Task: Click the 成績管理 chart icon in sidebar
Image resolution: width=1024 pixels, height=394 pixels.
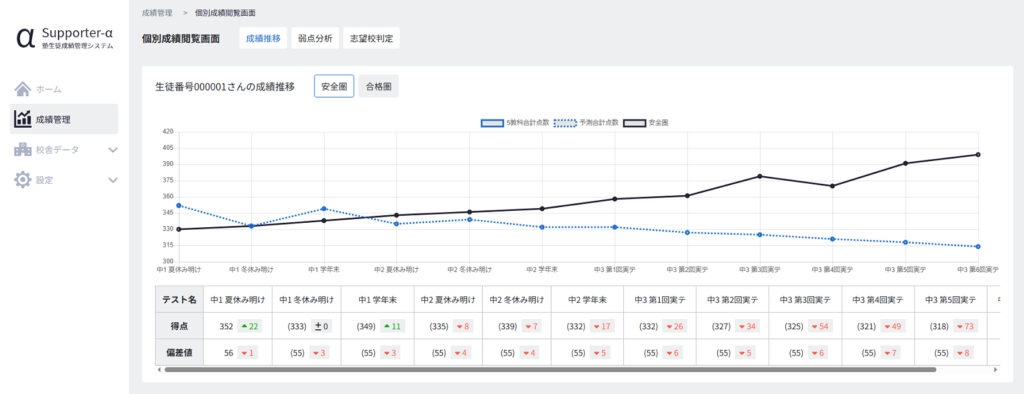Action: [23, 119]
